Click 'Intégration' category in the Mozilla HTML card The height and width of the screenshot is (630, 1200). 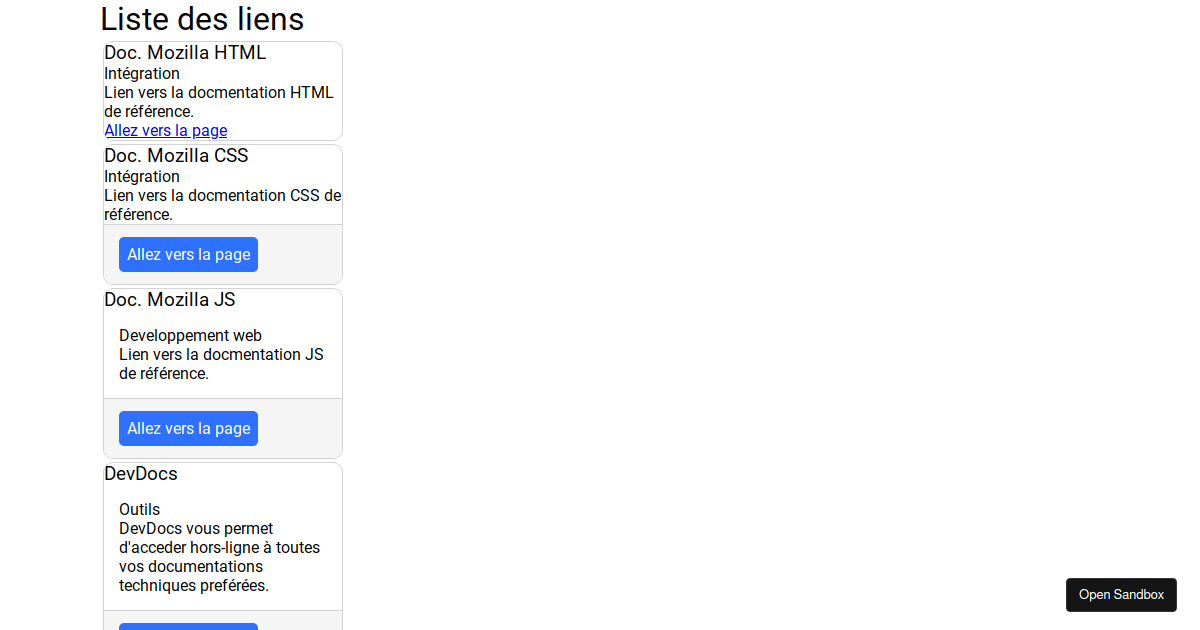pos(142,73)
